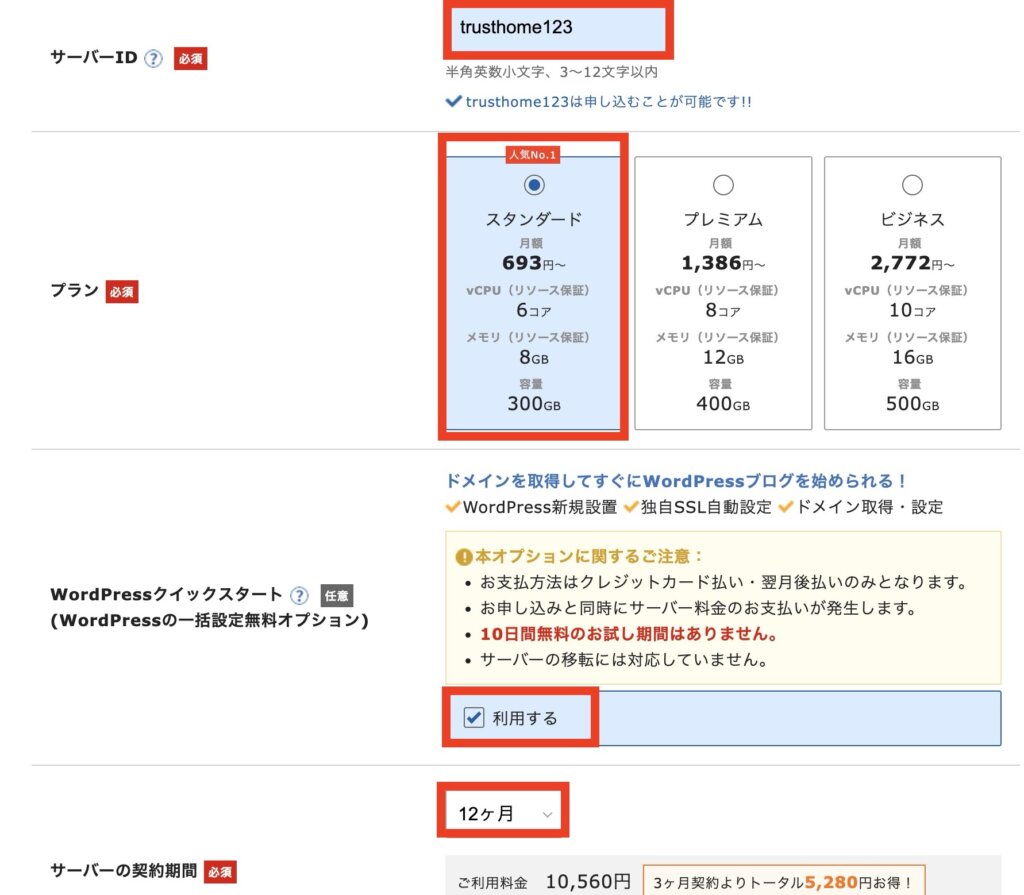Click the 必須 badge beside プラン
The height and width of the screenshot is (895, 1024).
click(121, 292)
